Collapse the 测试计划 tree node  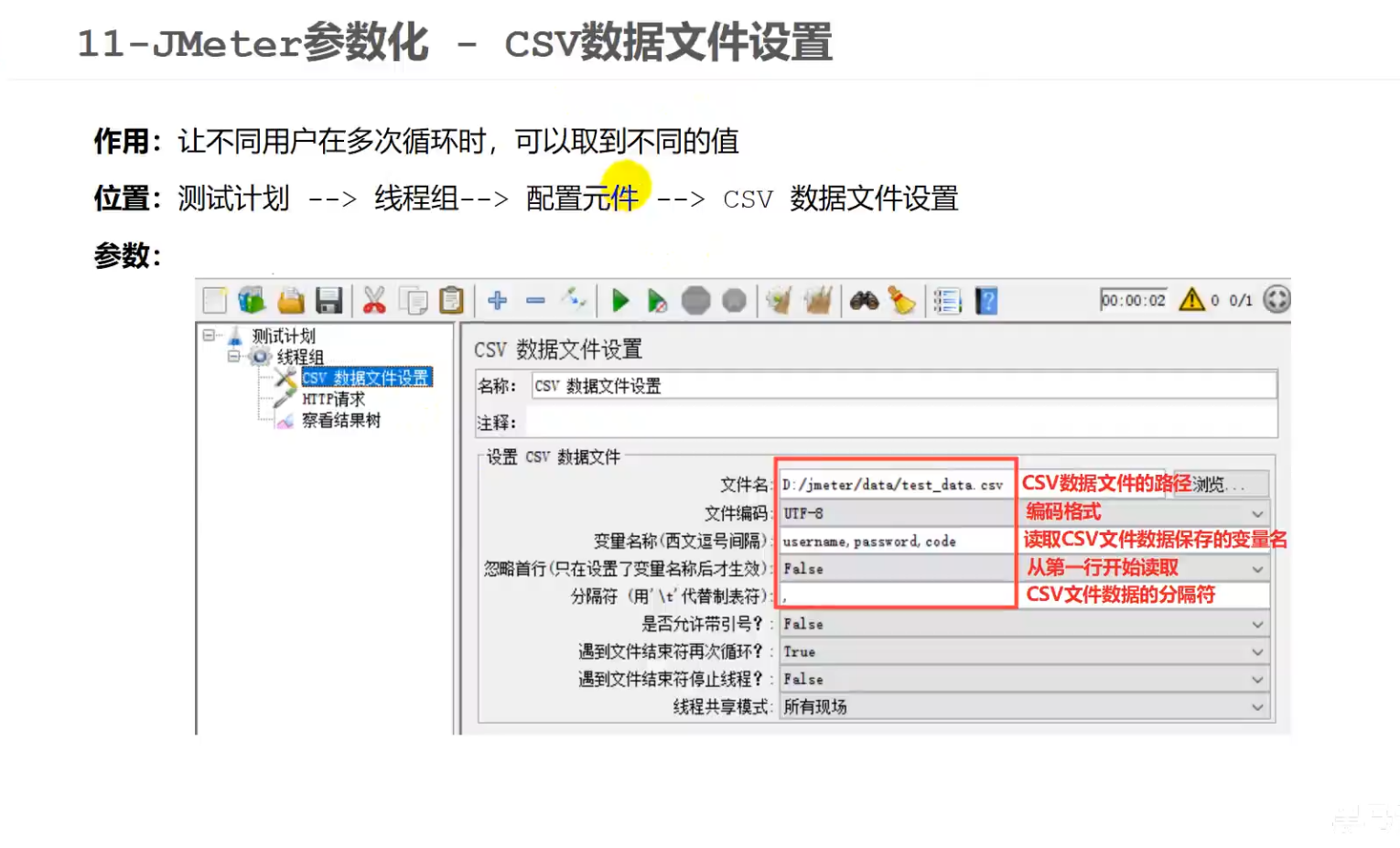pos(209,336)
